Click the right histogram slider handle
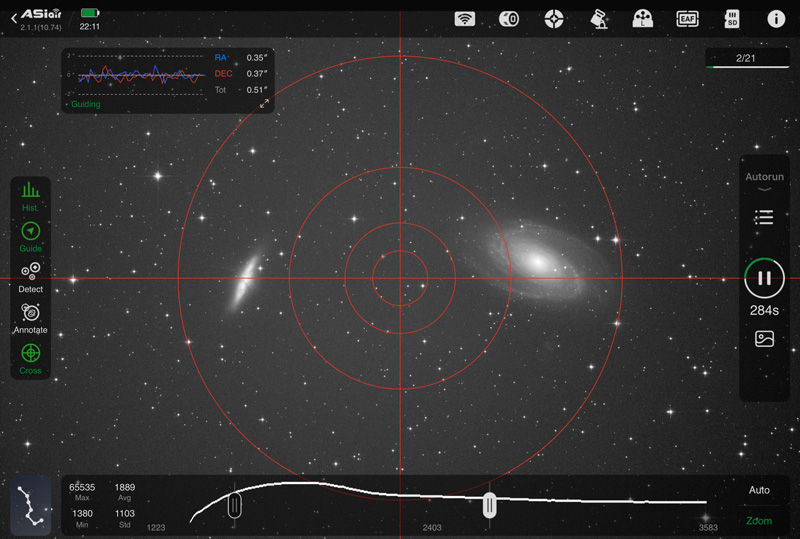 coord(489,505)
